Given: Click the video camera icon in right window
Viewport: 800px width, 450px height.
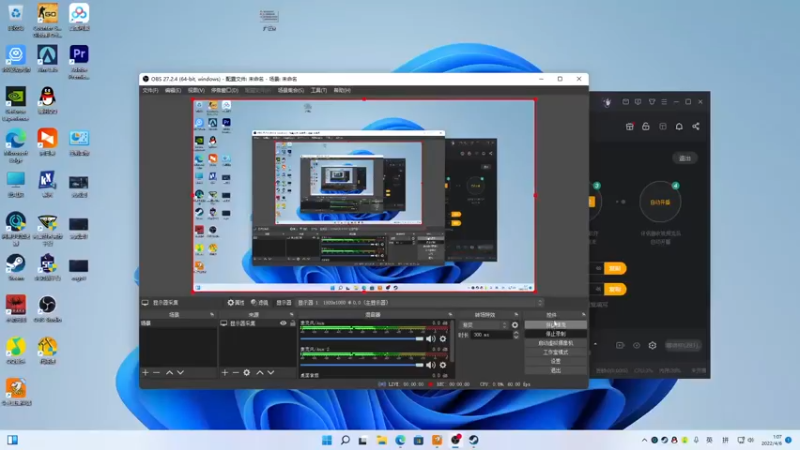Looking at the screenshot, I should 620,345.
